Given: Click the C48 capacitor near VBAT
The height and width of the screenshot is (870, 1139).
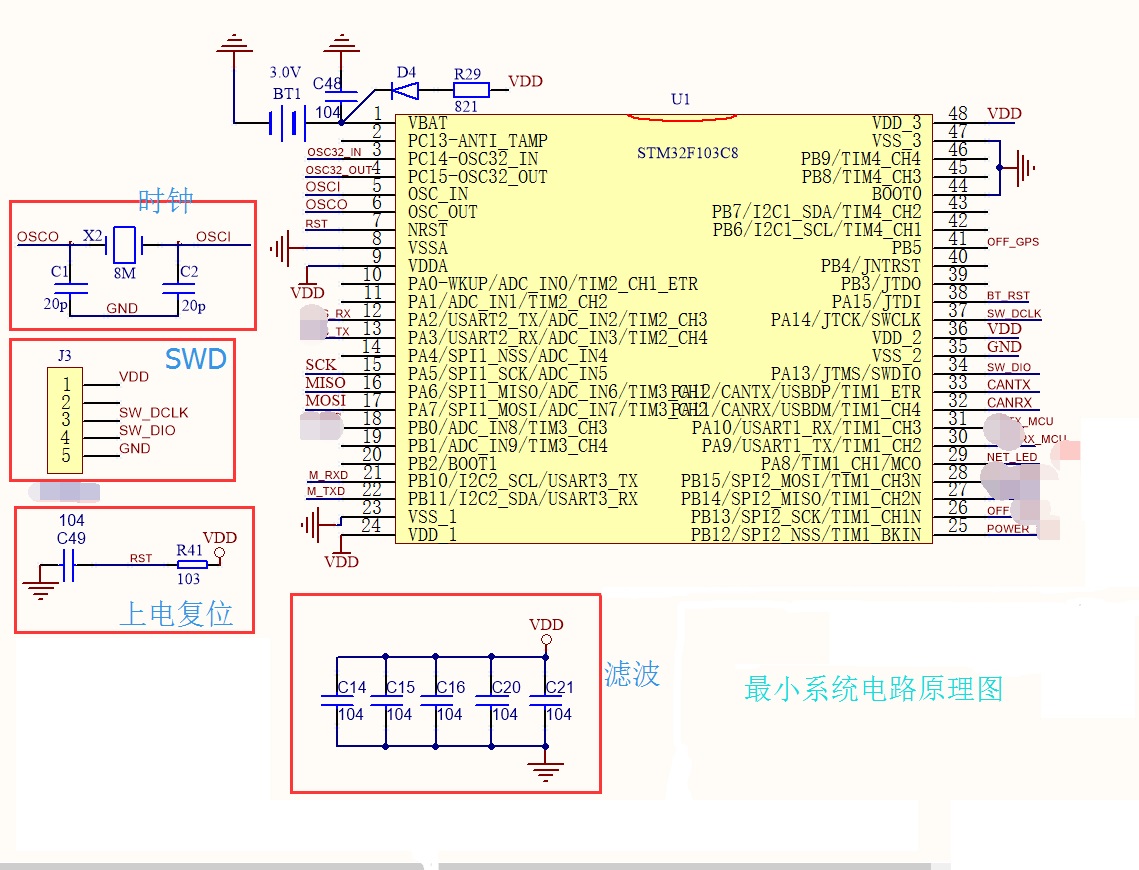Looking at the screenshot, I should (x=341, y=96).
